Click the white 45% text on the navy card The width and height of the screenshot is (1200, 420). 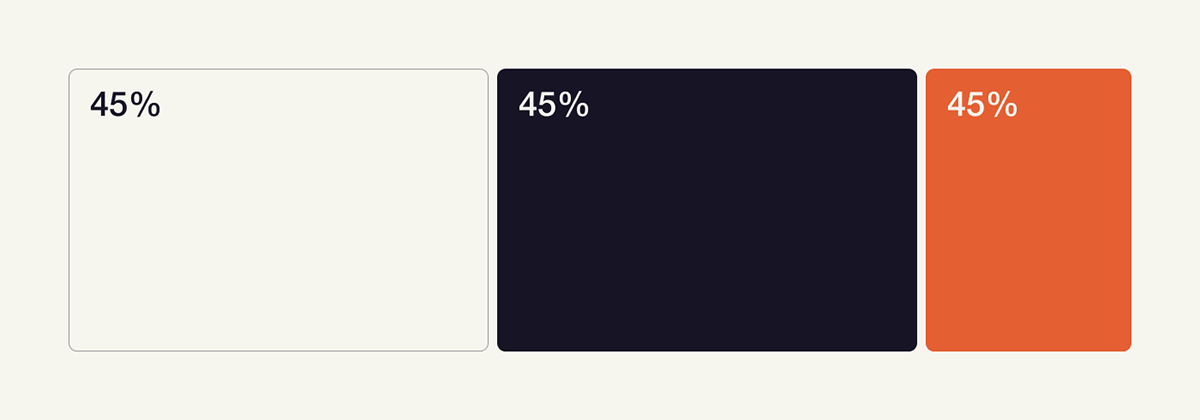(553, 105)
